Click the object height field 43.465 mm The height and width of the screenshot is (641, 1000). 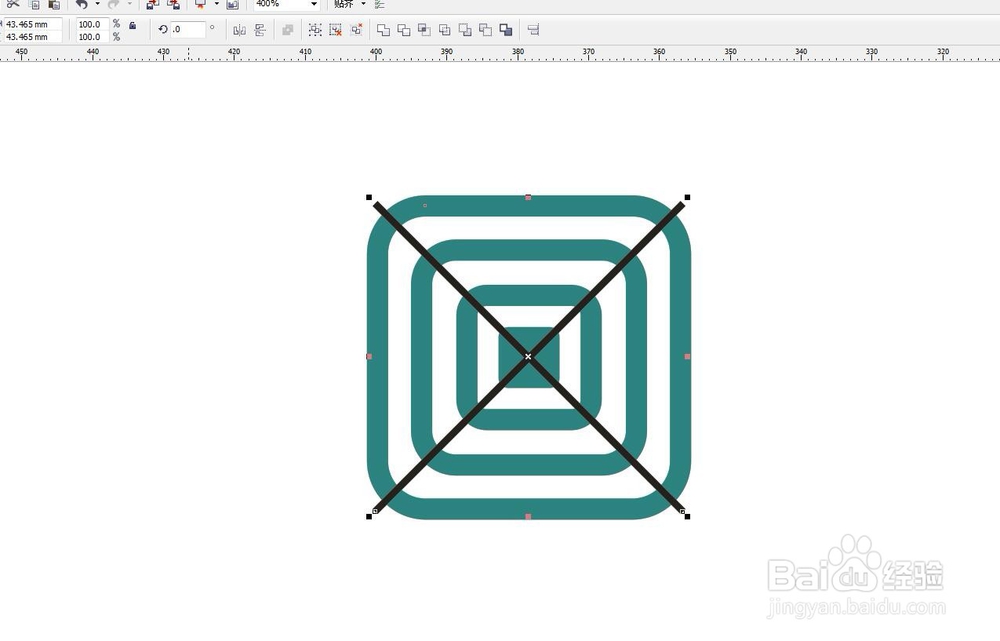(32, 37)
